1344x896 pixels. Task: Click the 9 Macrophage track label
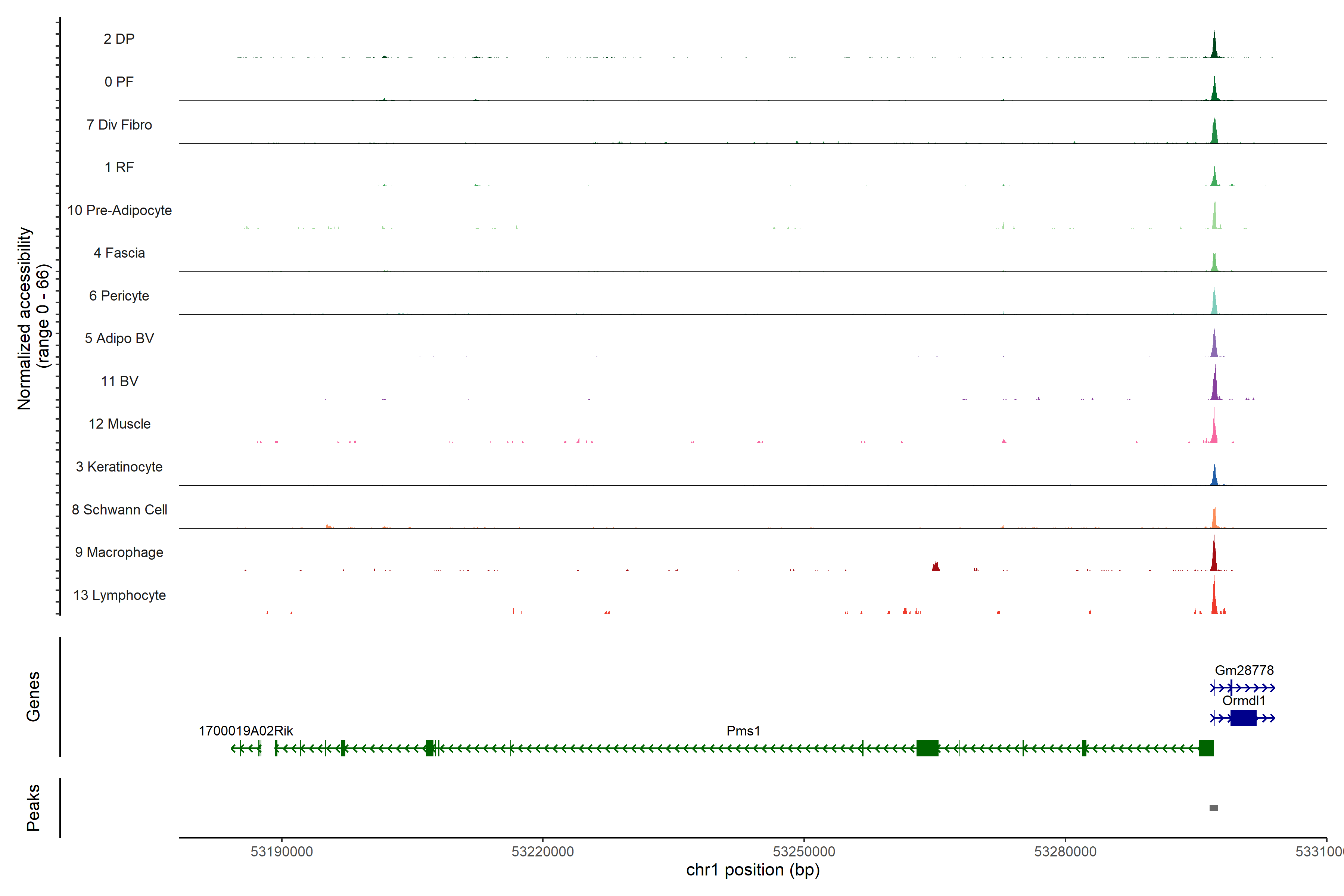(119, 553)
